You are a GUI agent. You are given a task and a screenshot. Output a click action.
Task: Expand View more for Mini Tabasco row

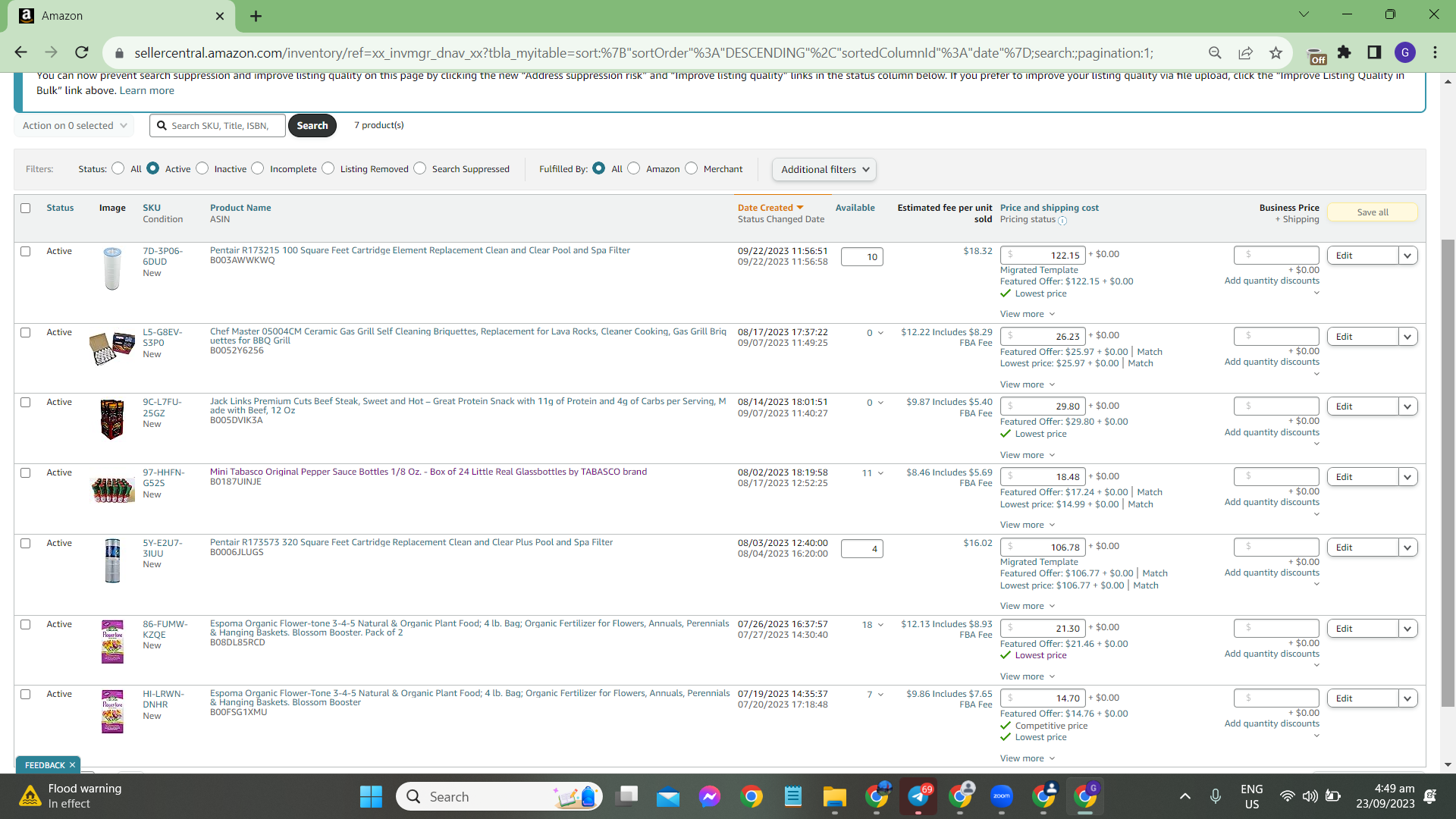(x=1028, y=525)
